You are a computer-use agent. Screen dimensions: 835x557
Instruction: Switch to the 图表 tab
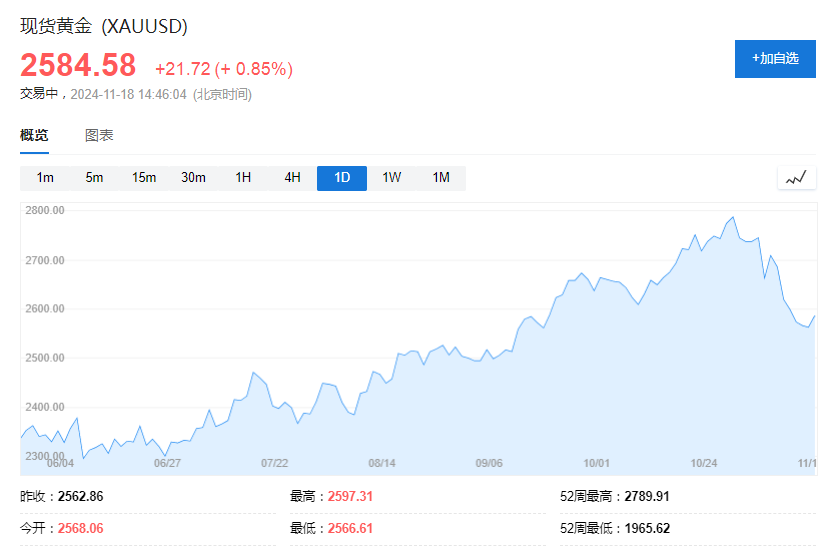99,136
